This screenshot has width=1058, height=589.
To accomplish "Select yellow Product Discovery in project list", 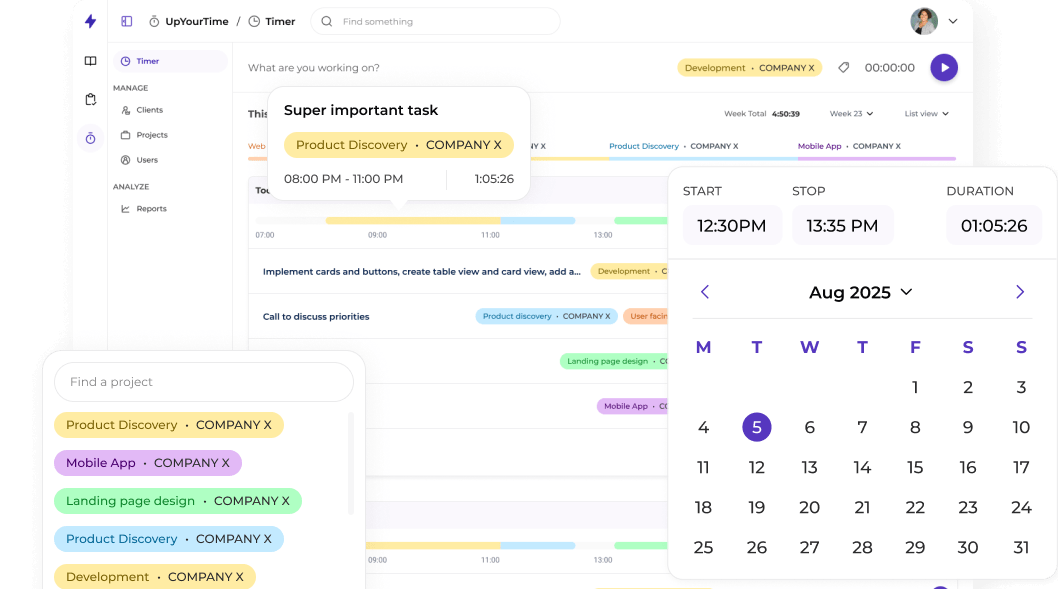I will coord(169,425).
